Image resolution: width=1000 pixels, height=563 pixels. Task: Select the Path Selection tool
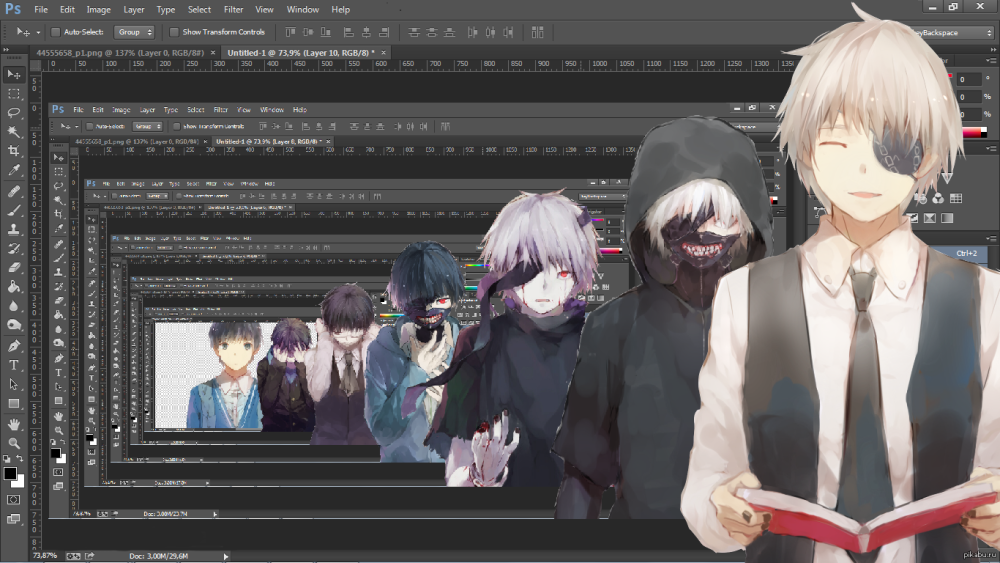pyautogui.click(x=13, y=384)
